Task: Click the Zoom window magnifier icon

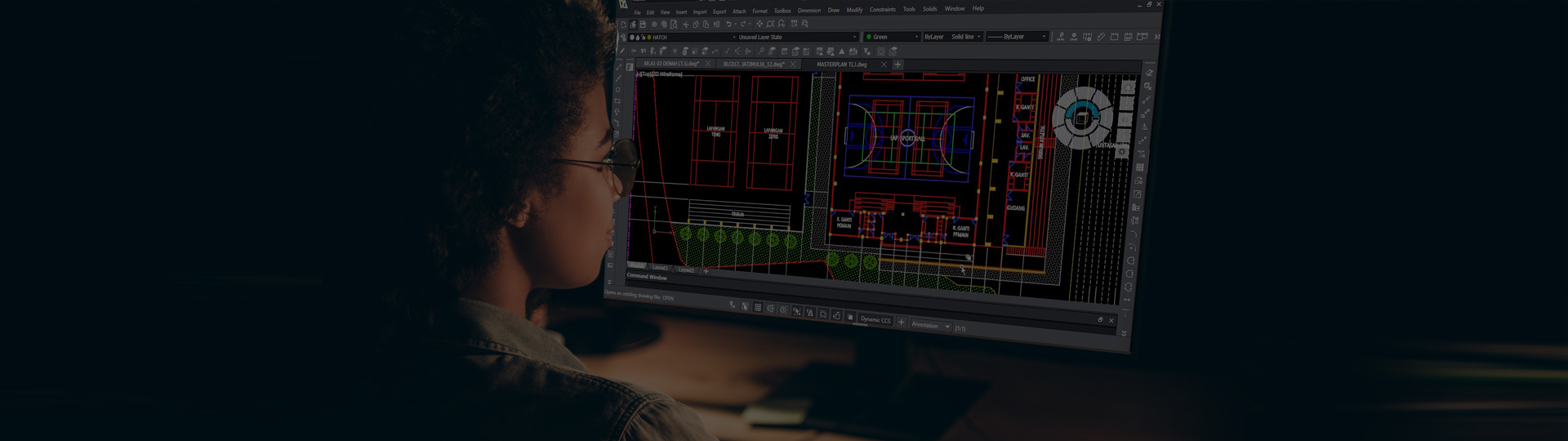Action: point(770,24)
